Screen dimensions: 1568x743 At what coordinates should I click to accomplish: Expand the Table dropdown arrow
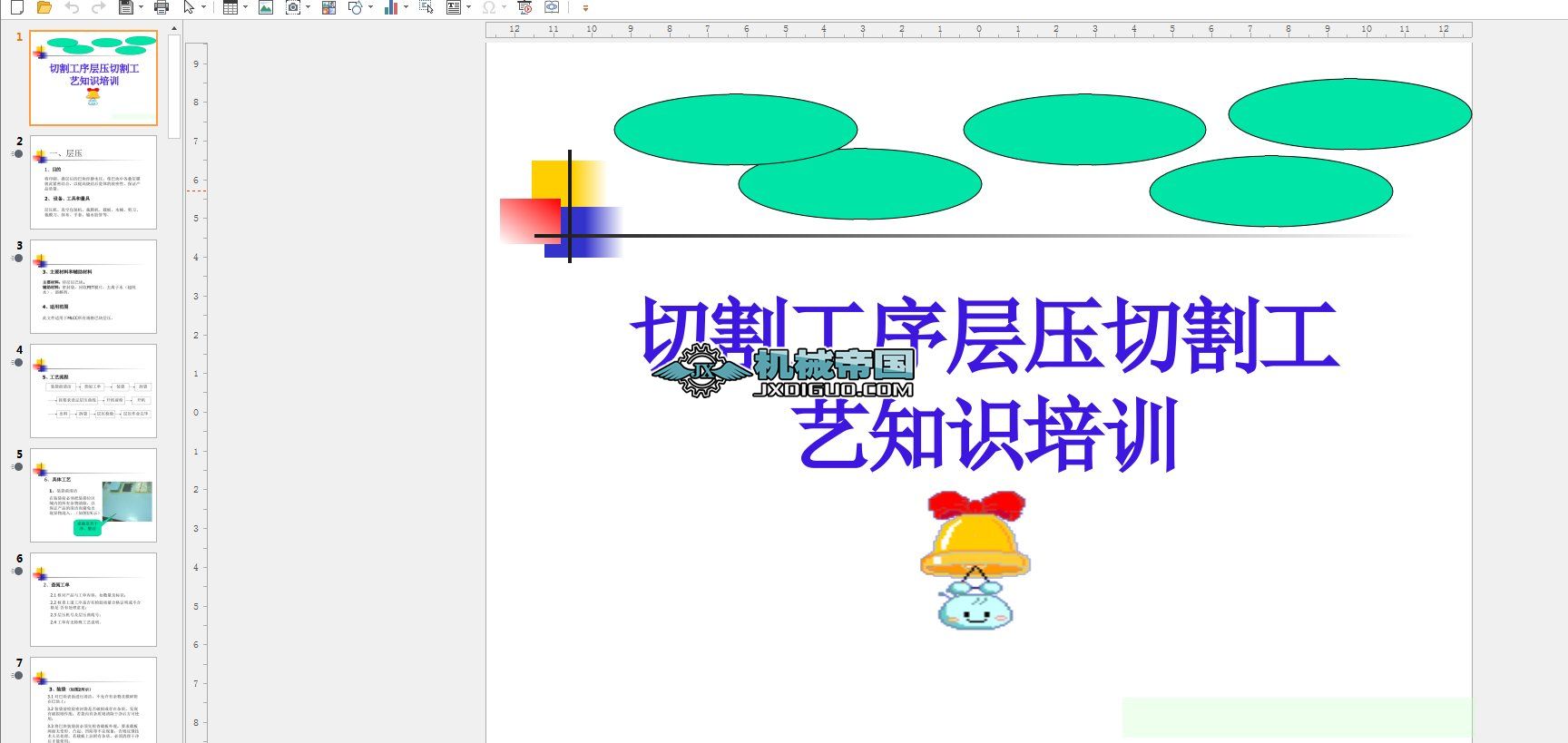tap(246, 7)
